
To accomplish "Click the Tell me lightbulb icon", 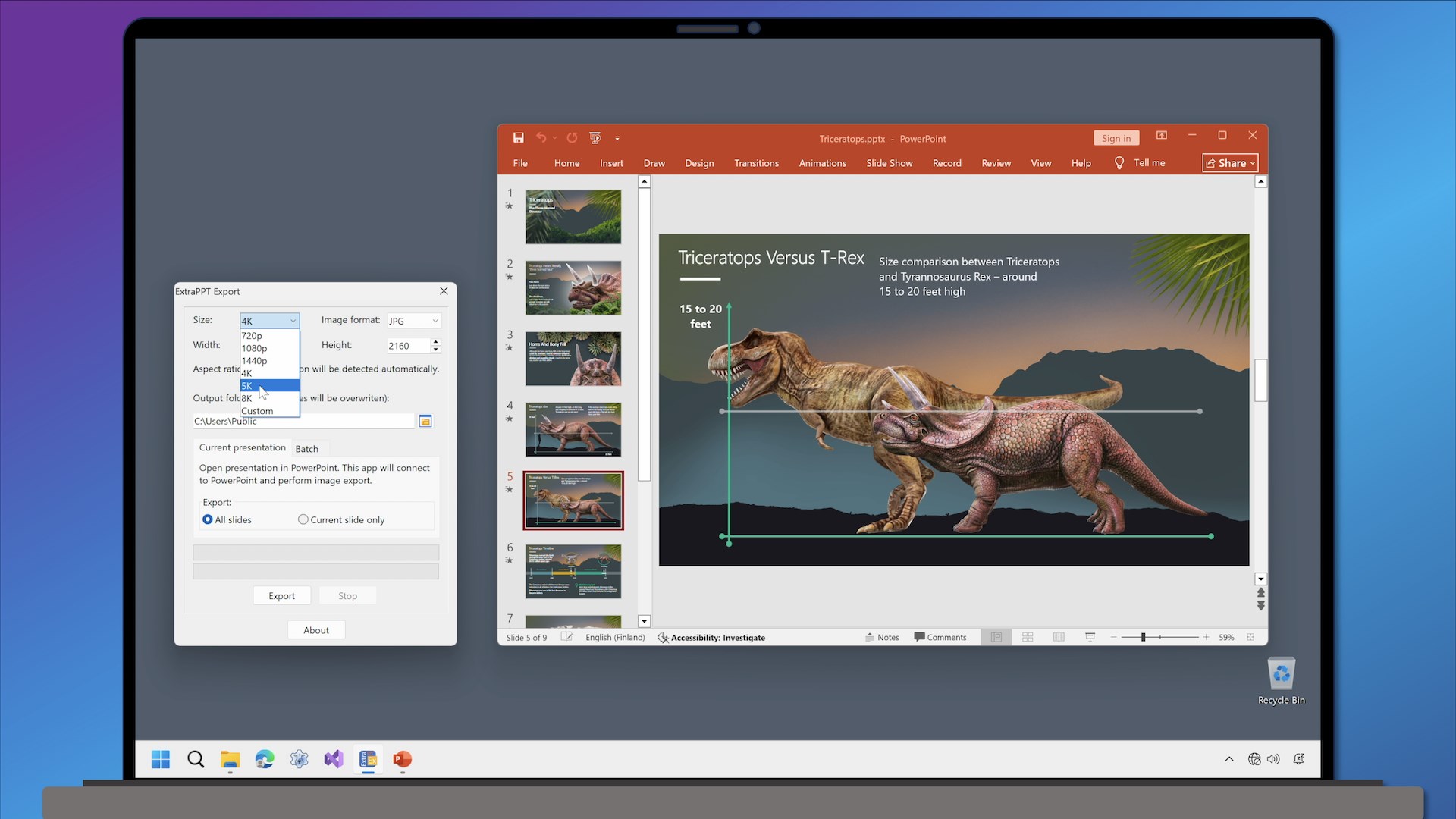I will click(1119, 162).
